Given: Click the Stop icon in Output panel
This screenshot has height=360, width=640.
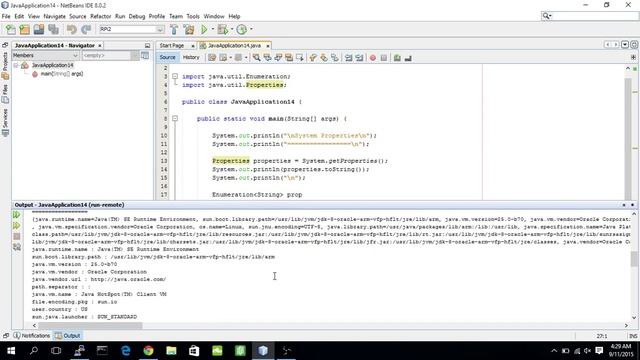Looking at the screenshot, I should [17, 236].
